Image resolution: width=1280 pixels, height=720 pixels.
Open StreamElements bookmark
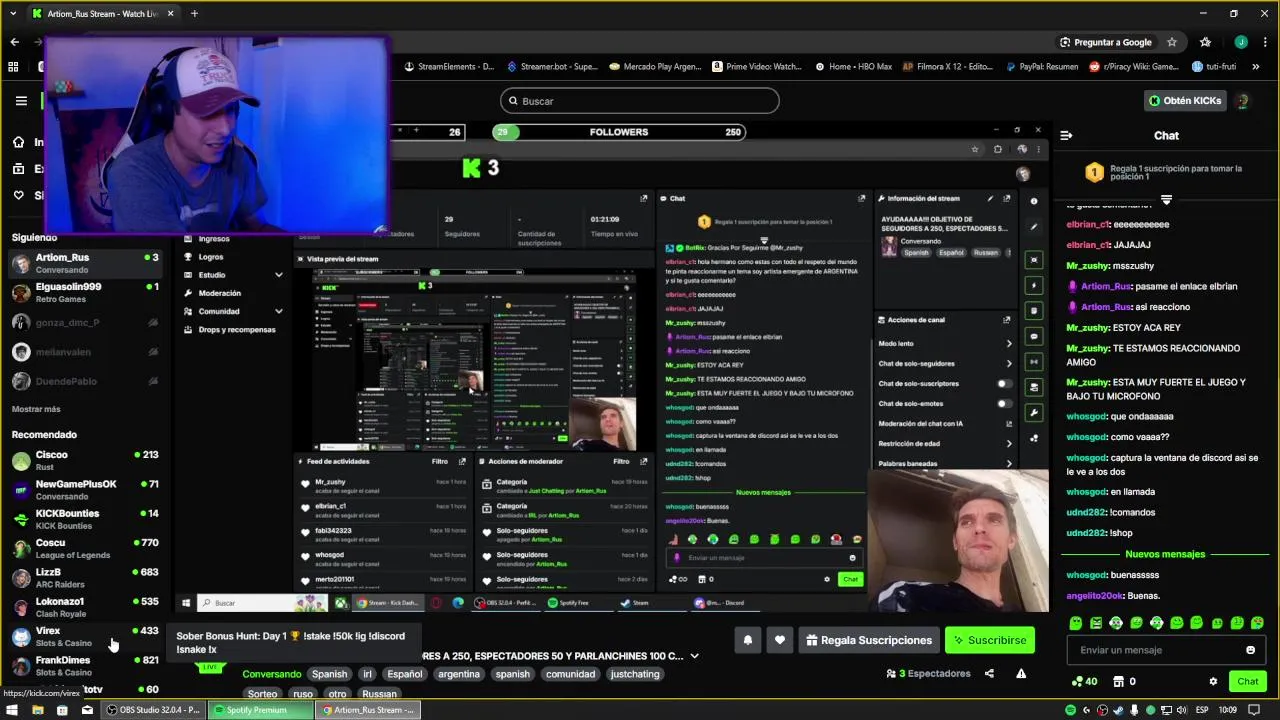click(x=448, y=67)
